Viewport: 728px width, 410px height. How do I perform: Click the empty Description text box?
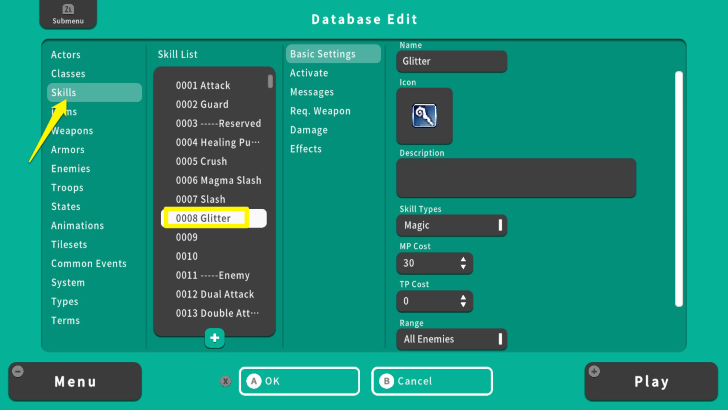point(516,178)
